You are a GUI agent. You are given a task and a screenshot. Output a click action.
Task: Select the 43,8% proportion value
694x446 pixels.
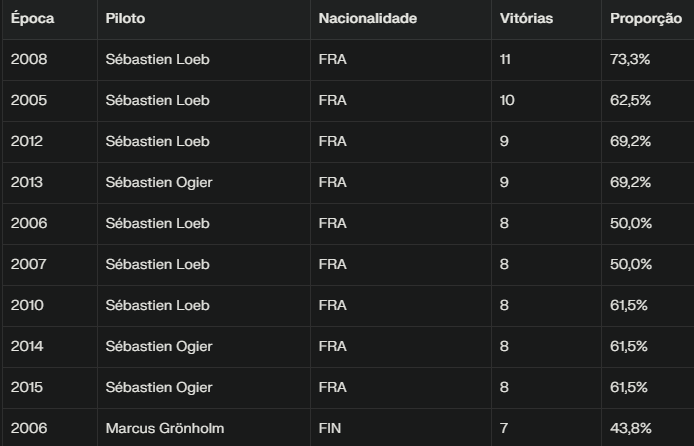coord(631,428)
